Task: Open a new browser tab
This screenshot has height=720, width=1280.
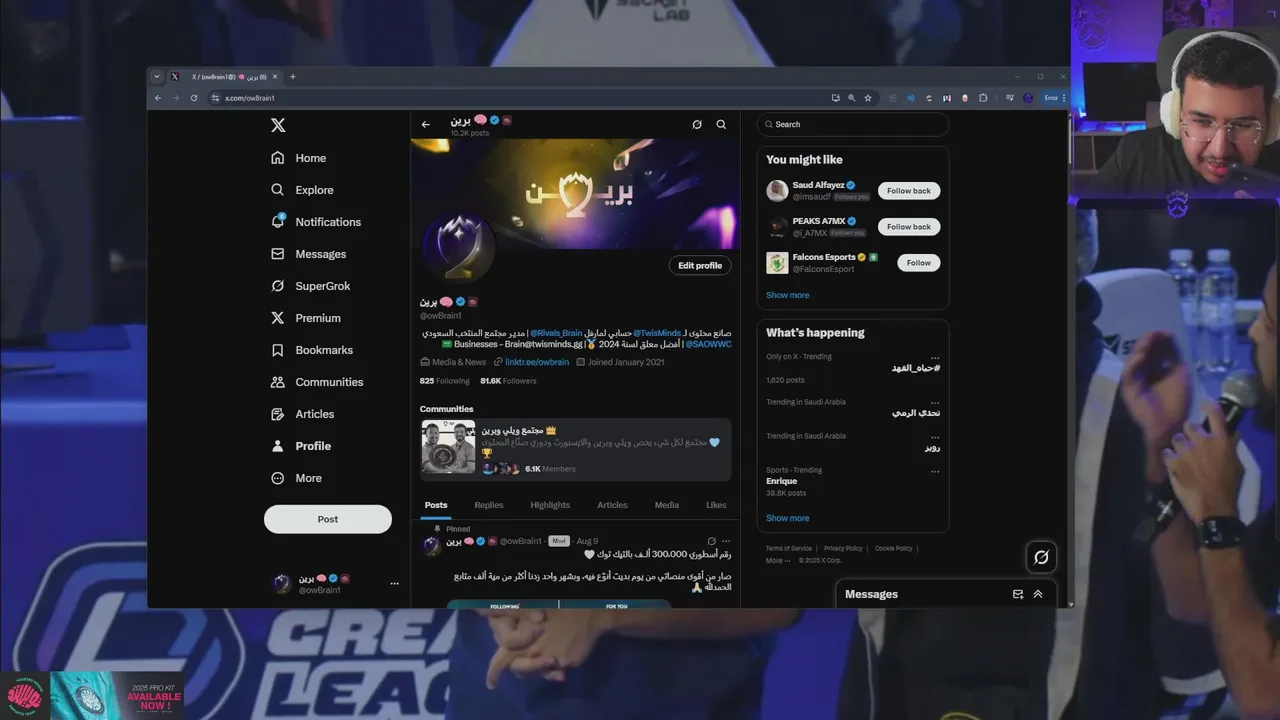Action: (293, 77)
